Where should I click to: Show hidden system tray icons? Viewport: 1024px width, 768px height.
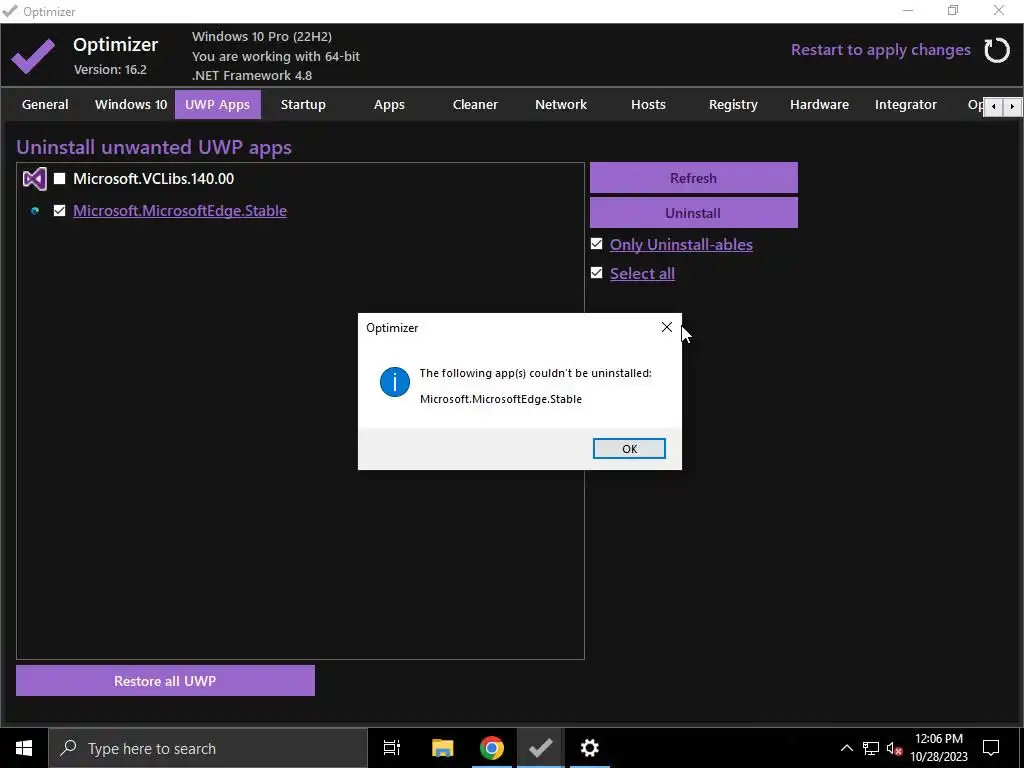click(x=846, y=748)
